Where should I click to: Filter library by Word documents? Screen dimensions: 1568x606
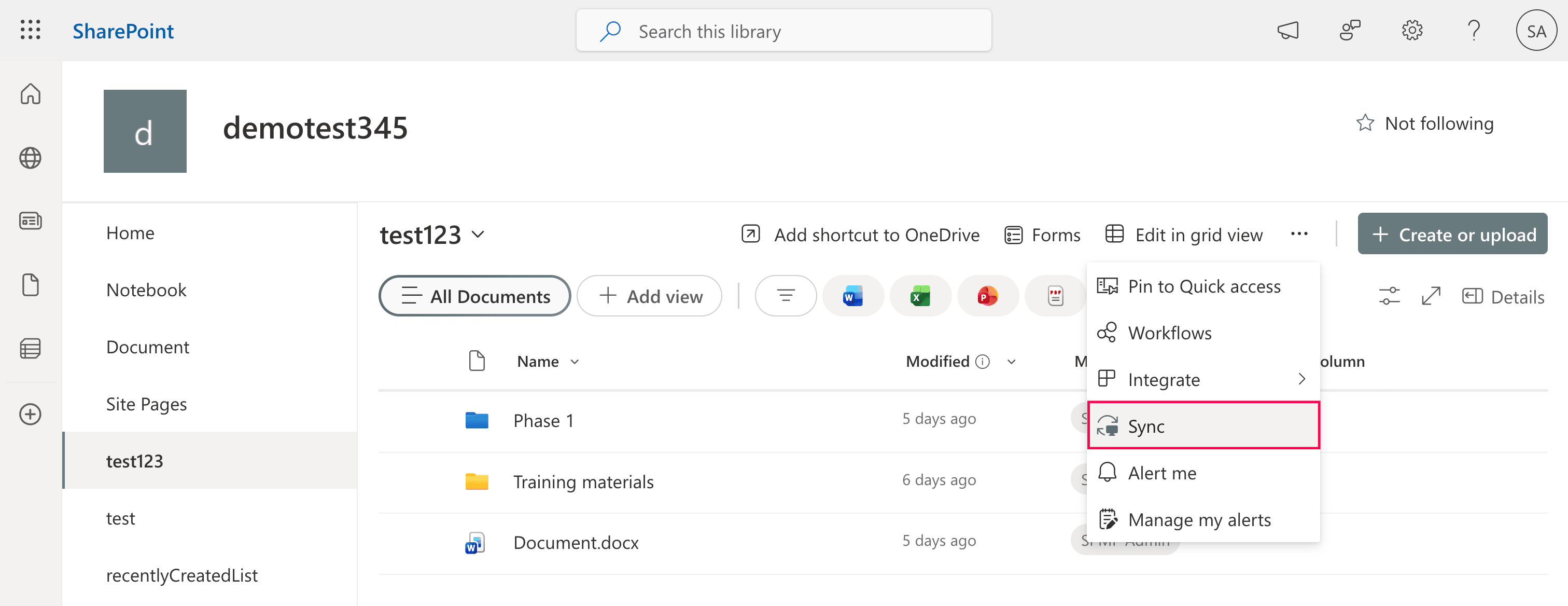[x=853, y=296]
